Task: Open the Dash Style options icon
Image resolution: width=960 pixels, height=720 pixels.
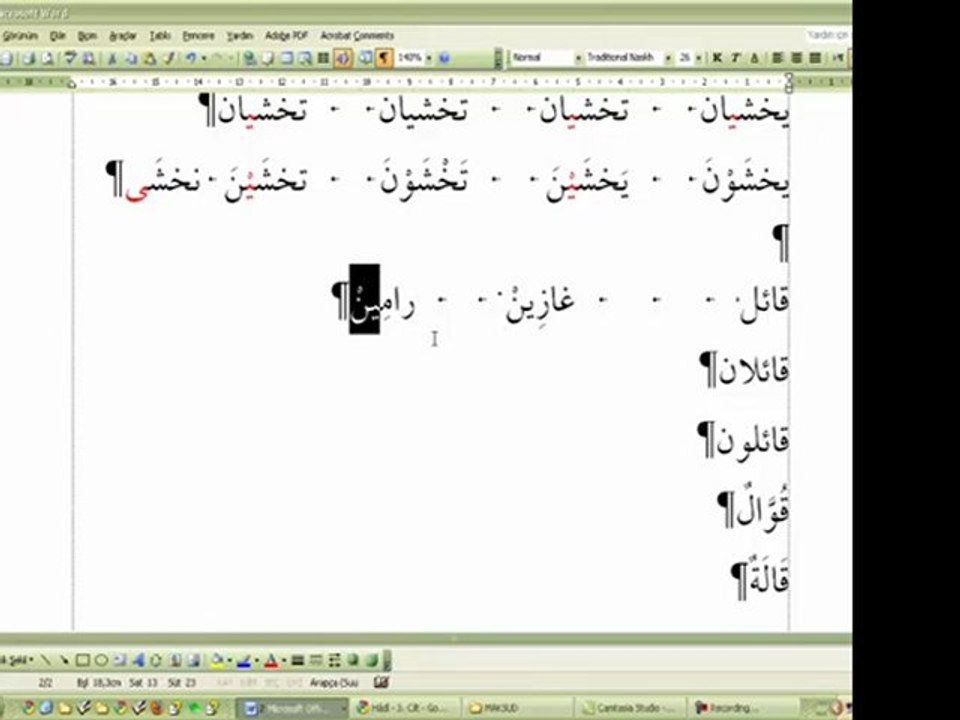Action: (316, 660)
